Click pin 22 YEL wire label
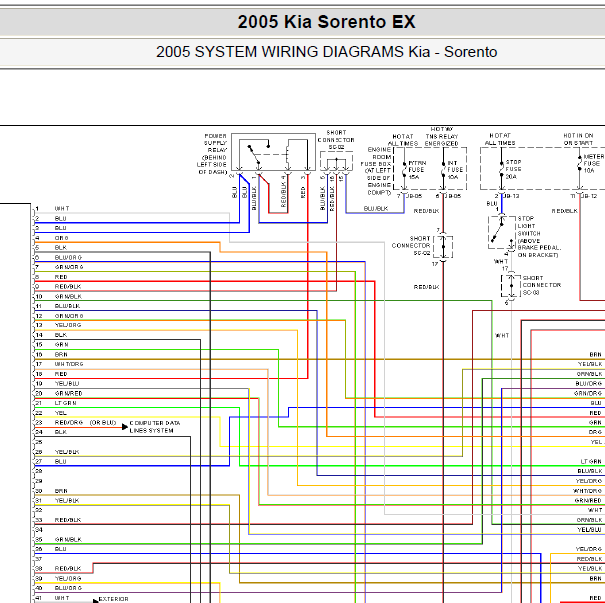Viewport: 605px width, 603px height. pyautogui.click(x=61, y=413)
